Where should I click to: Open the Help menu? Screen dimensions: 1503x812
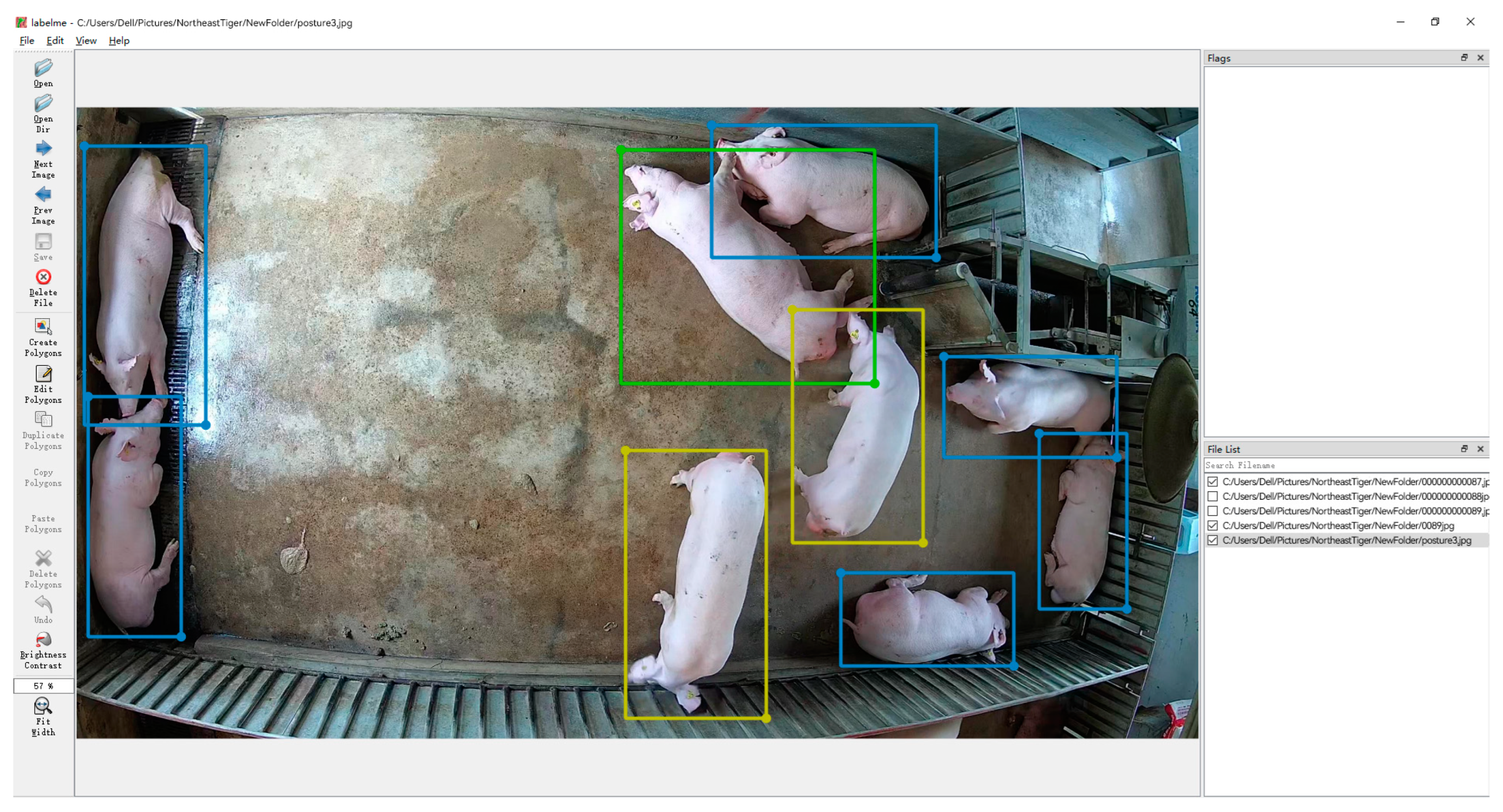(119, 40)
